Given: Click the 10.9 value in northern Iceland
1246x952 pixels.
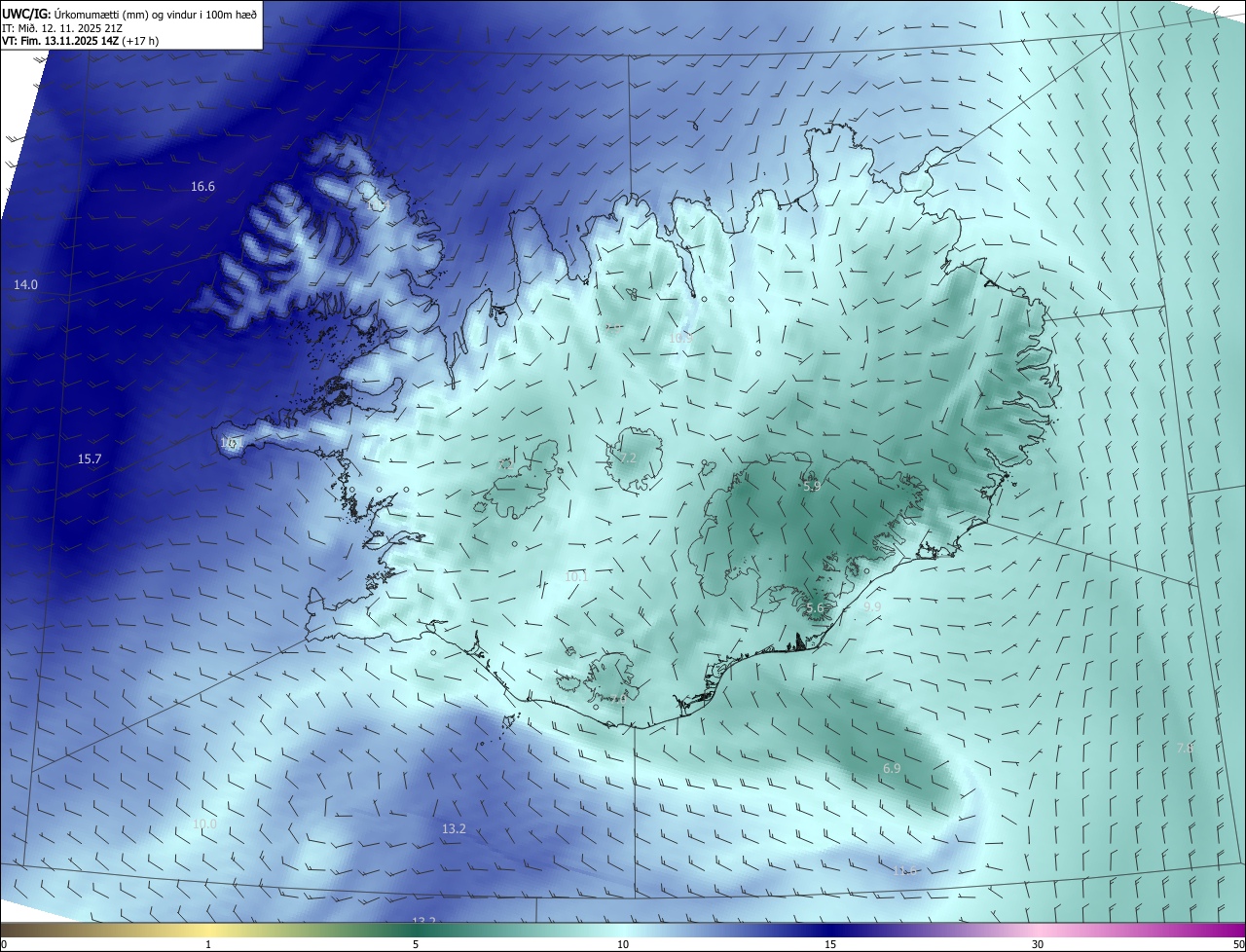Looking at the screenshot, I should pyautogui.click(x=679, y=338).
